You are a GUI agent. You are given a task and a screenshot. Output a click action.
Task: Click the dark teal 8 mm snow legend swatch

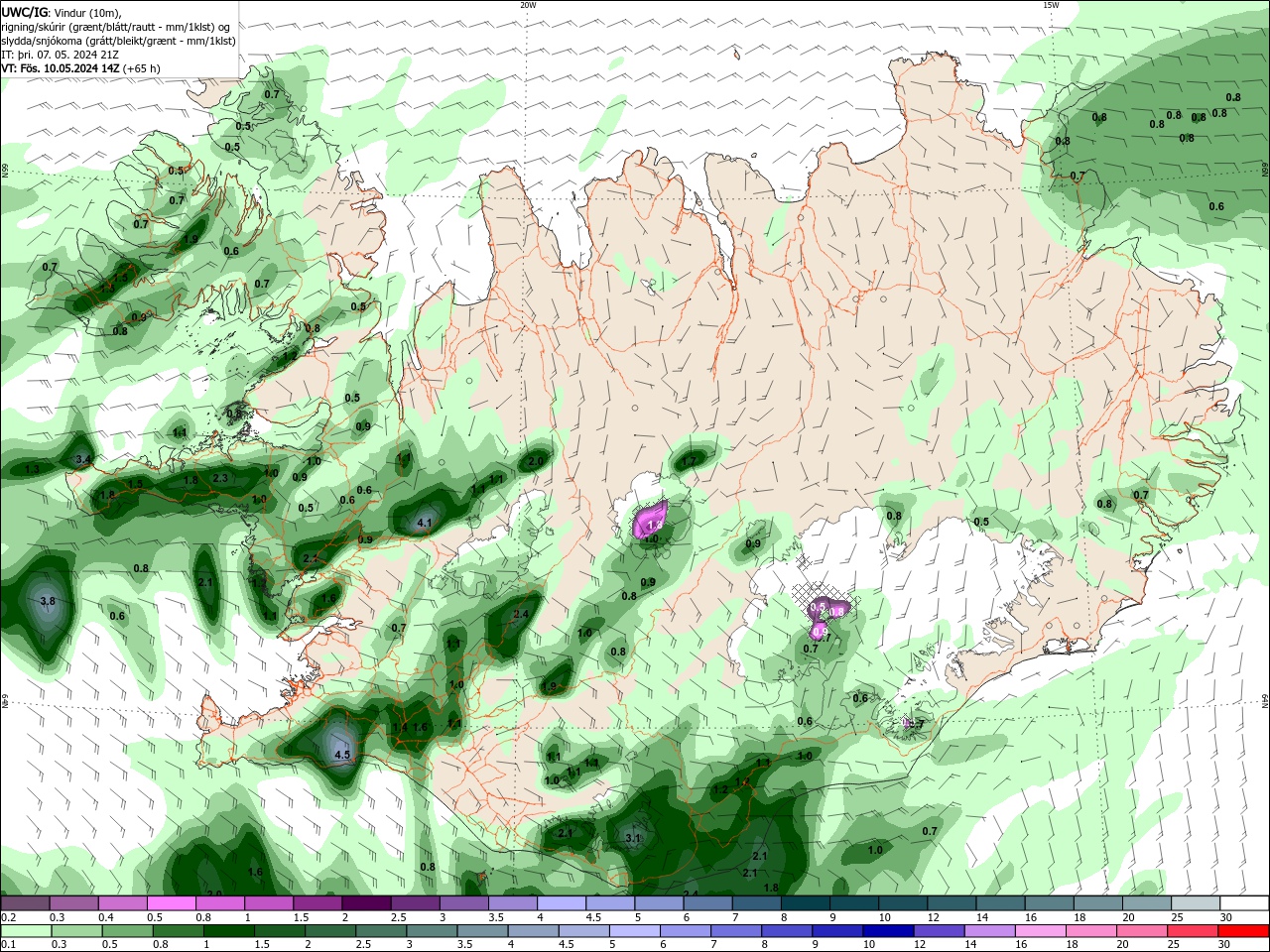(805, 903)
